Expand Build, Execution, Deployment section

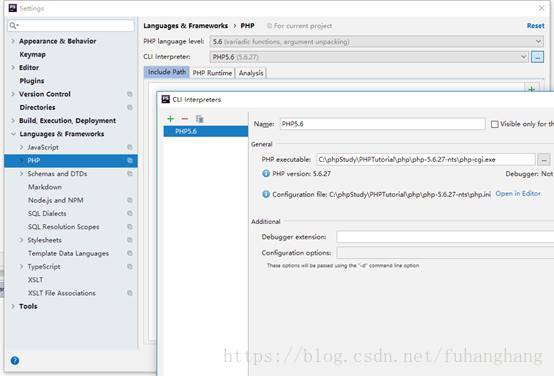tap(13, 121)
